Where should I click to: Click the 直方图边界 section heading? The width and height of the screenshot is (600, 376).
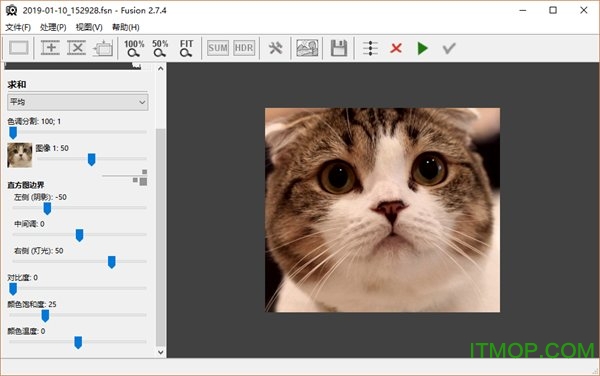[26, 185]
